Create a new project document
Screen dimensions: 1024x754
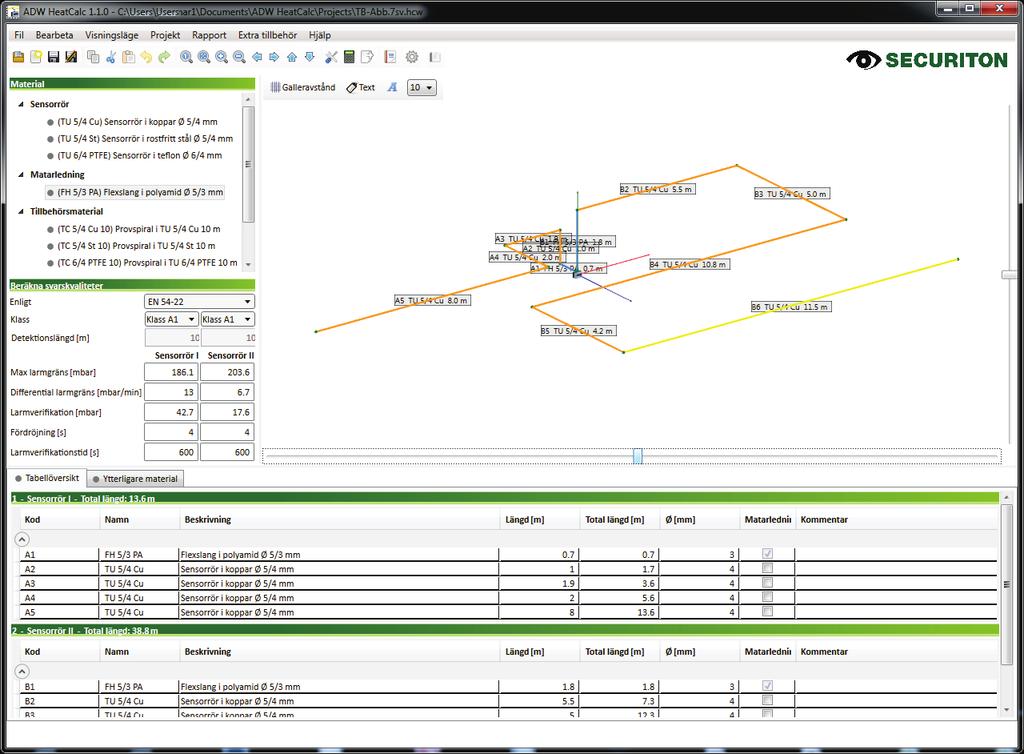(36, 57)
